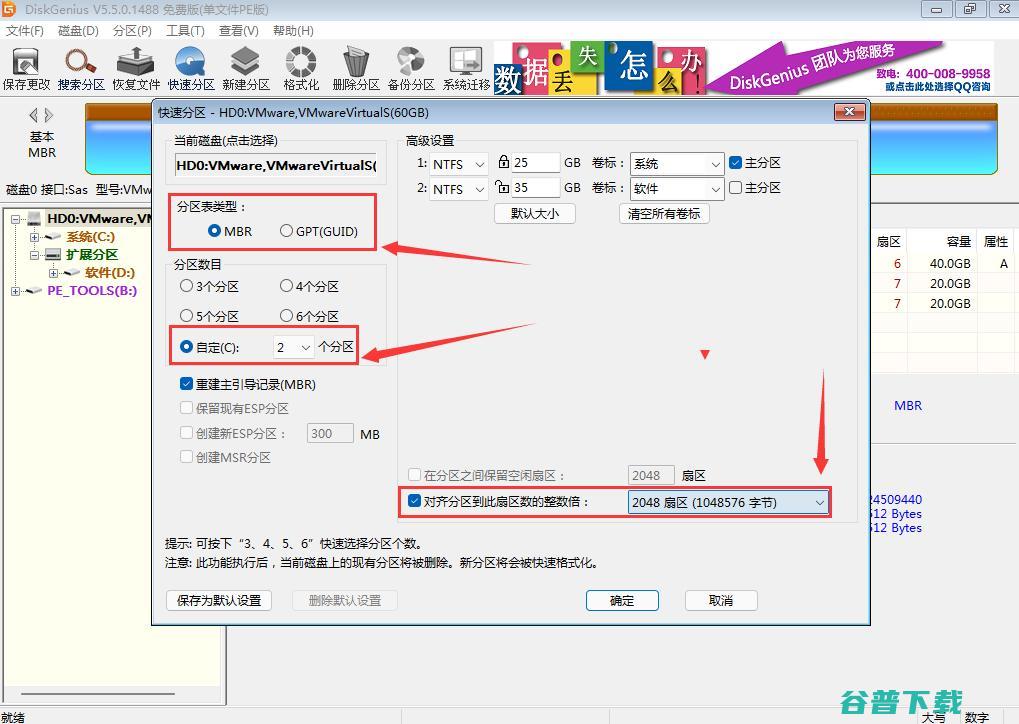Open the 搜索分区 (Search Partition) tool
Screen dimensions: 1019x724
pyautogui.click(x=81, y=65)
